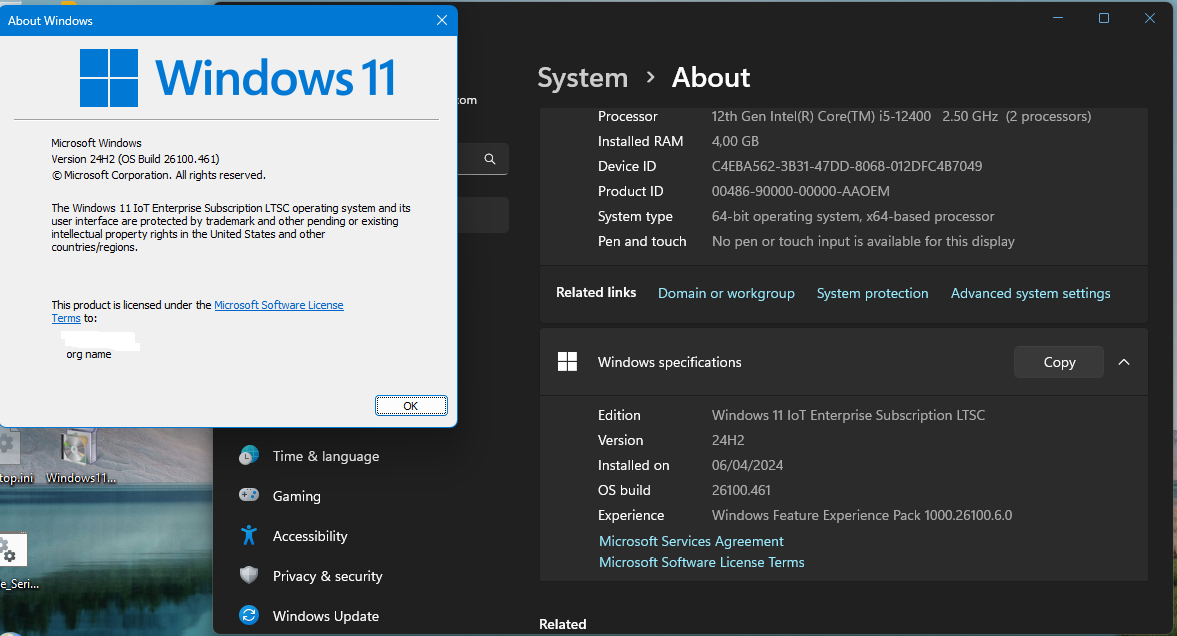Select Time & language in Settings sidebar
The image size is (1177, 636).
coord(326,457)
